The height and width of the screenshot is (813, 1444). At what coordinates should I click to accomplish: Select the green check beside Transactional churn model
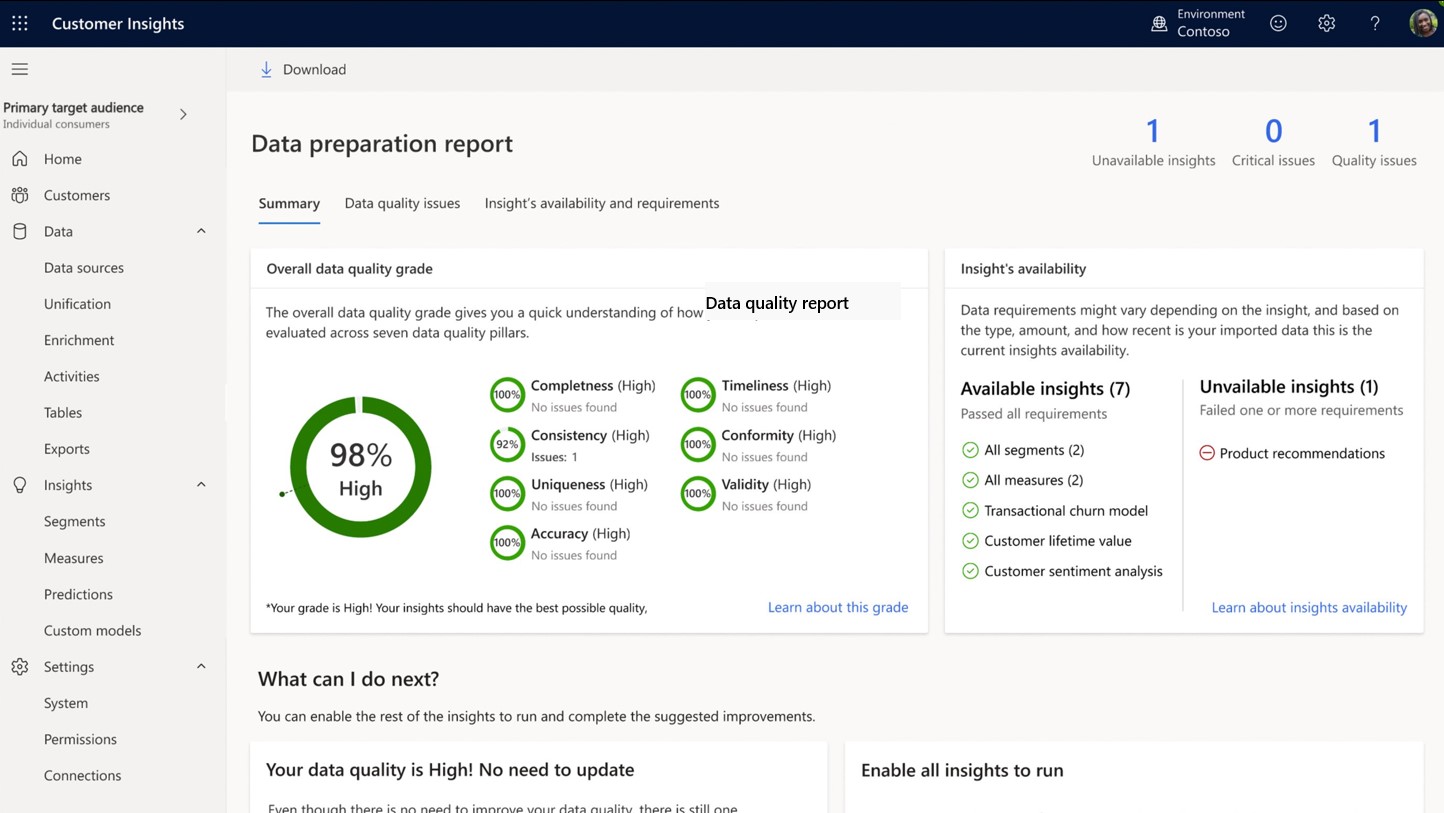pos(970,510)
